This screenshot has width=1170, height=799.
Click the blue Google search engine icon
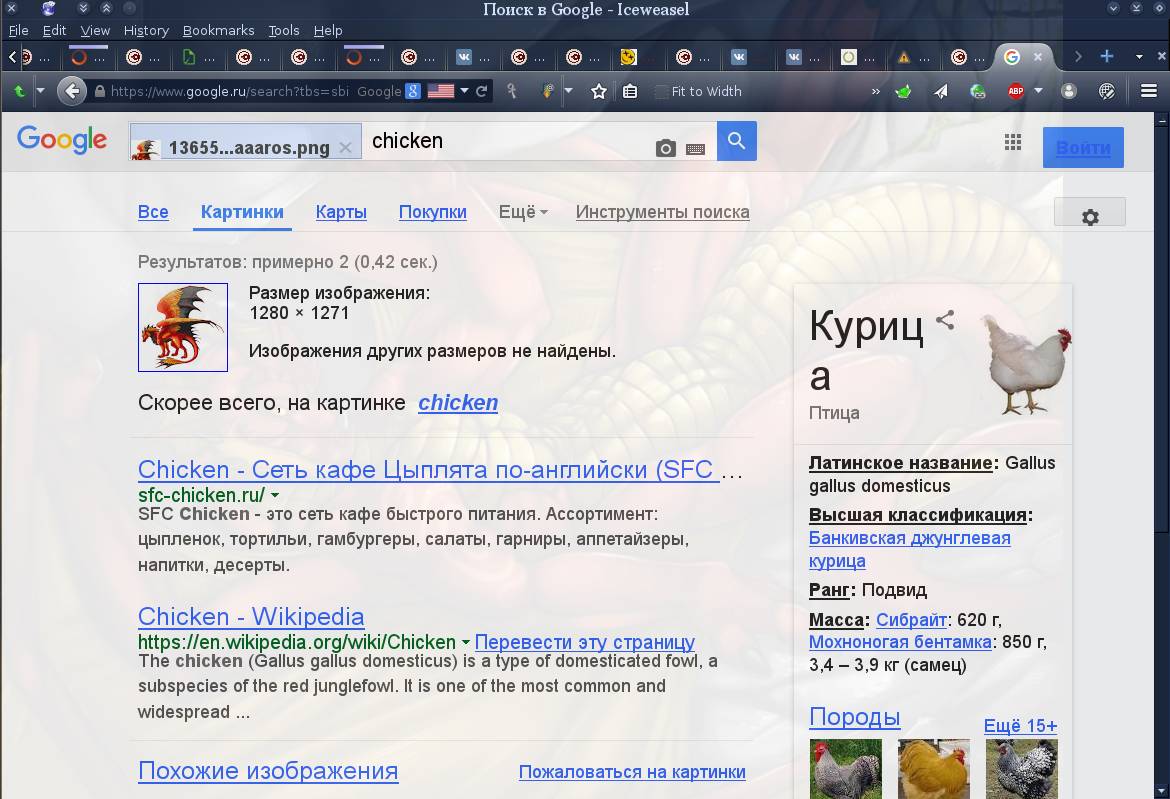(x=413, y=91)
